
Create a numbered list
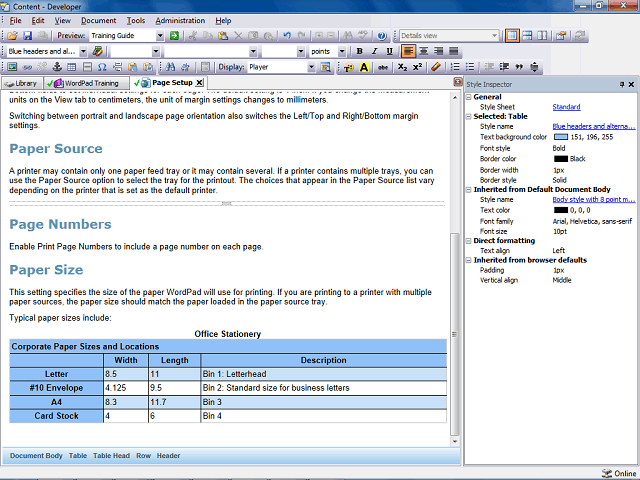pyautogui.click(x=455, y=67)
